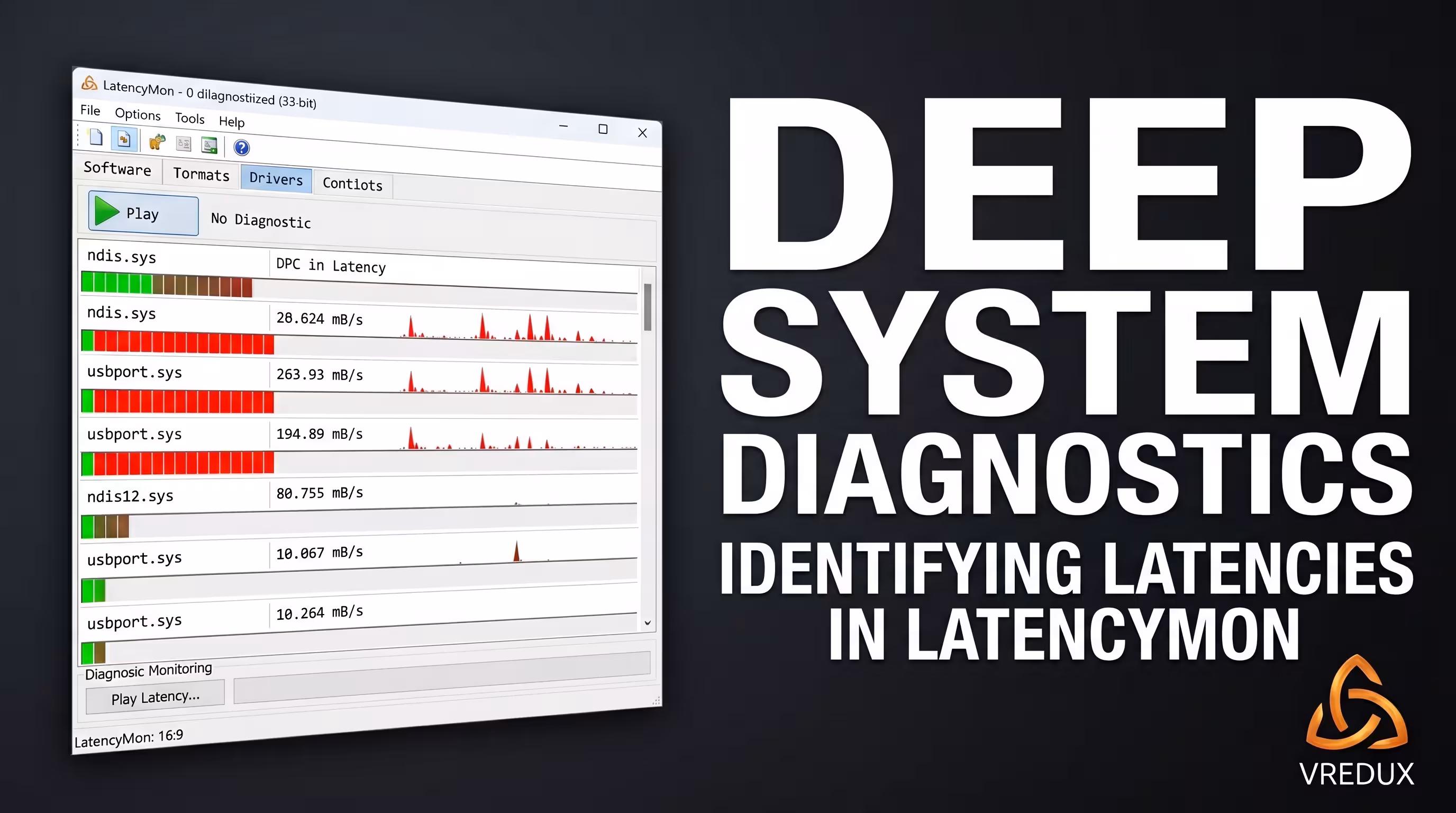Click the highlighted copy report toolbar icon
Image resolution: width=1456 pixels, height=813 pixels.
124,139
